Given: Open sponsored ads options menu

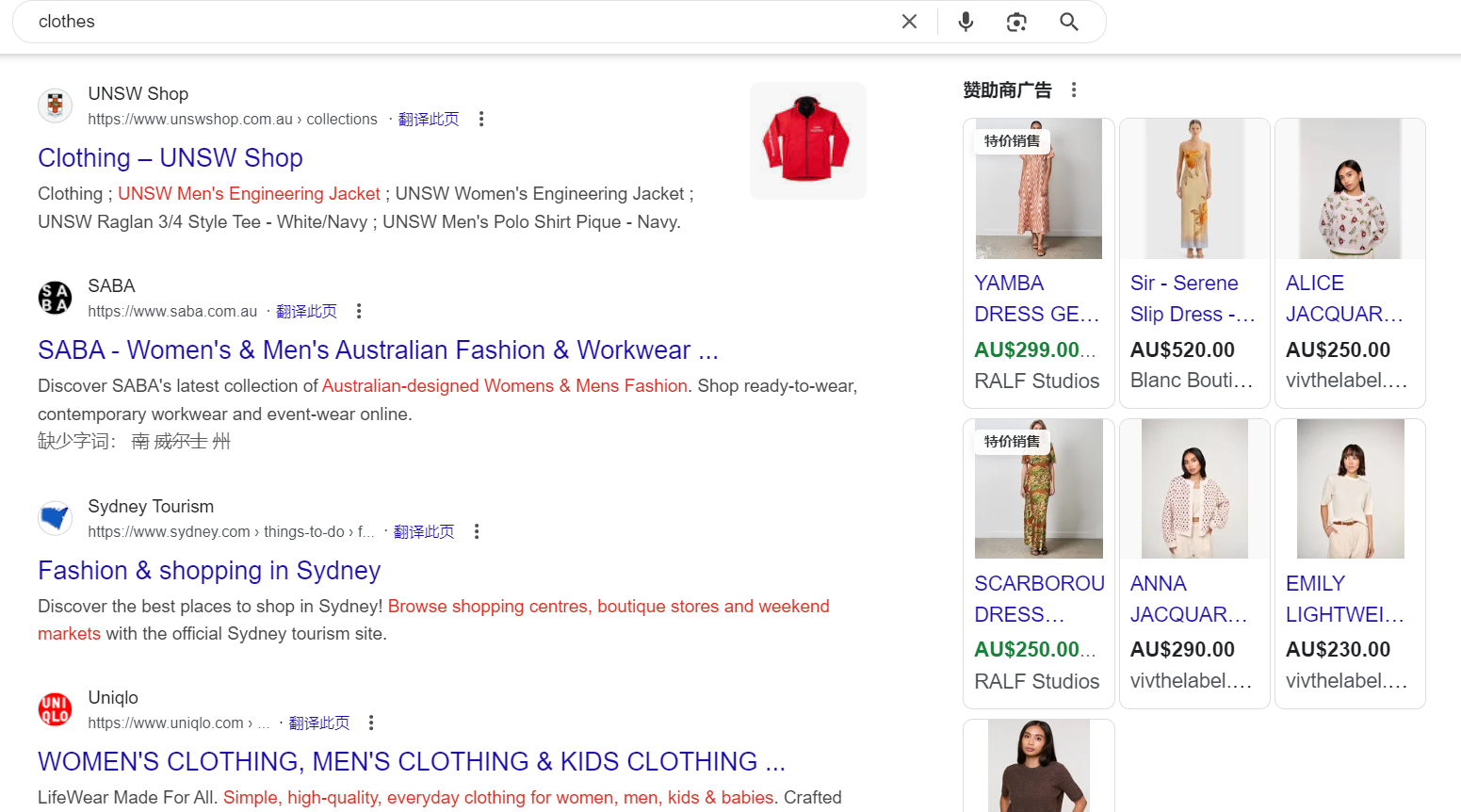Looking at the screenshot, I should [x=1074, y=89].
